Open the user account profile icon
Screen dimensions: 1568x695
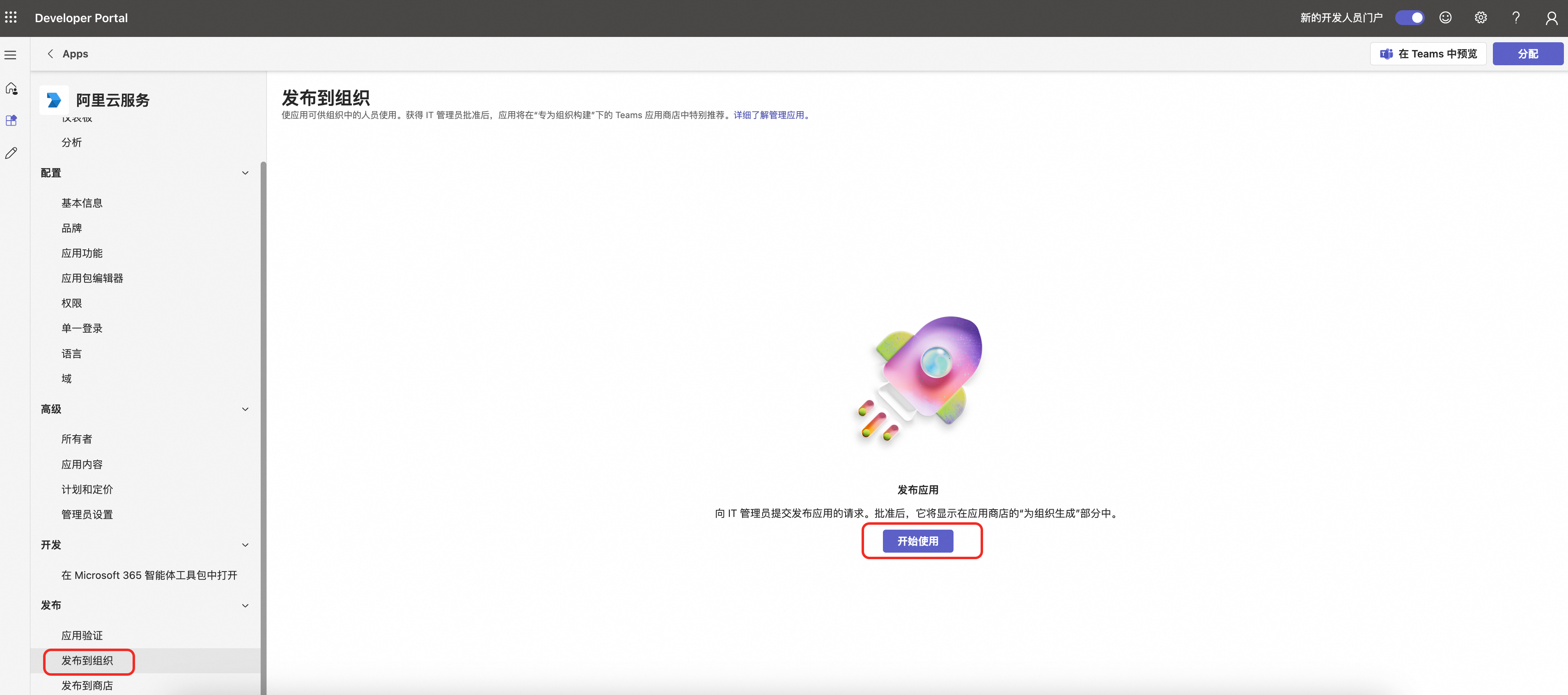[1551, 18]
